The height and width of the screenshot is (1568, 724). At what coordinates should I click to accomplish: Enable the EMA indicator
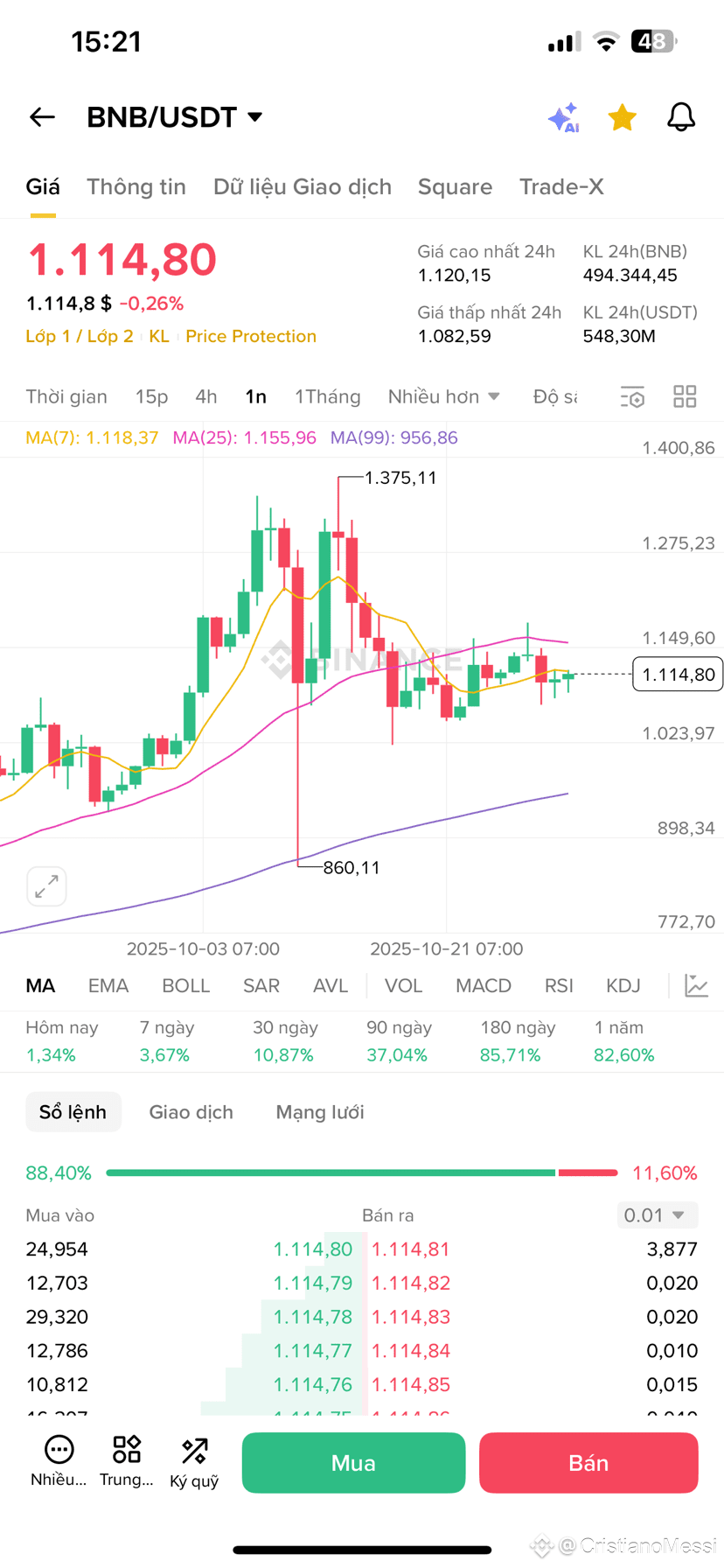108,986
